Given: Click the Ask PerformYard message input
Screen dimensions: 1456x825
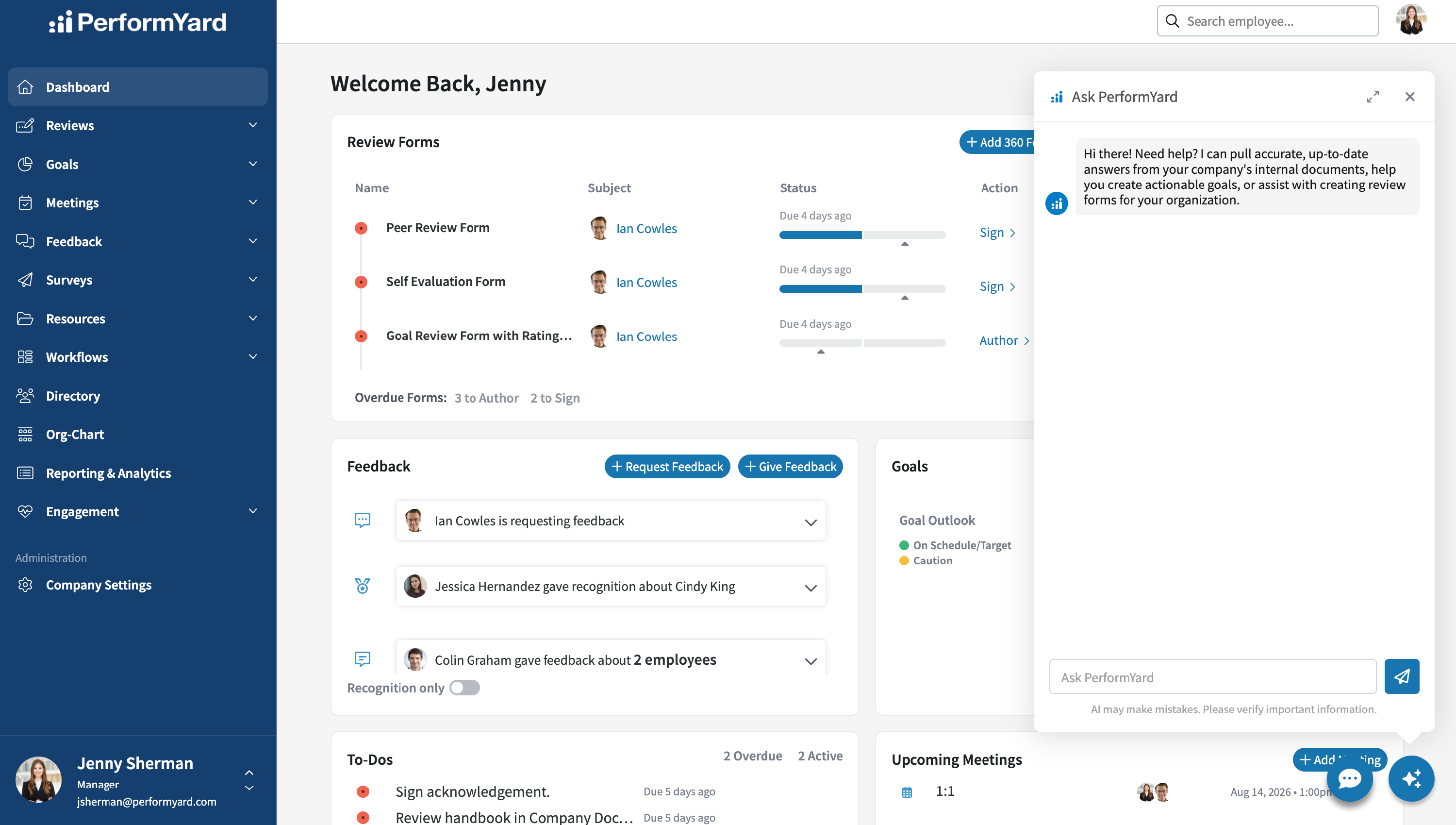Looking at the screenshot, I should click(1212, 676).
